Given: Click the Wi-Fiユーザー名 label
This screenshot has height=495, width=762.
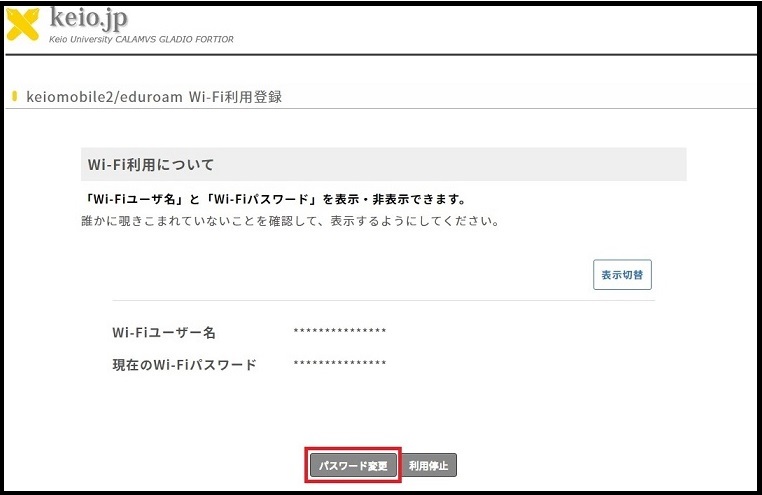Looking at the screenshot, I should coord(164,332).
